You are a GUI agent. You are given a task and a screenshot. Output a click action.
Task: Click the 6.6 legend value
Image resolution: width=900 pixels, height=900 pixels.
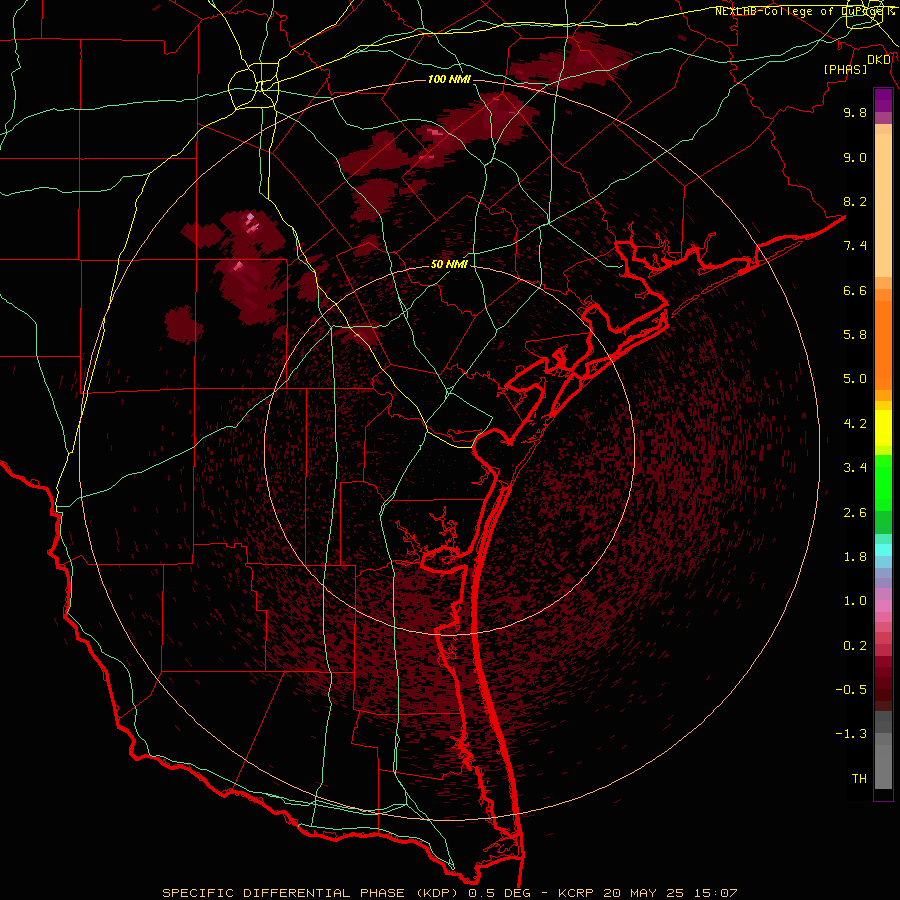[855, 290]
